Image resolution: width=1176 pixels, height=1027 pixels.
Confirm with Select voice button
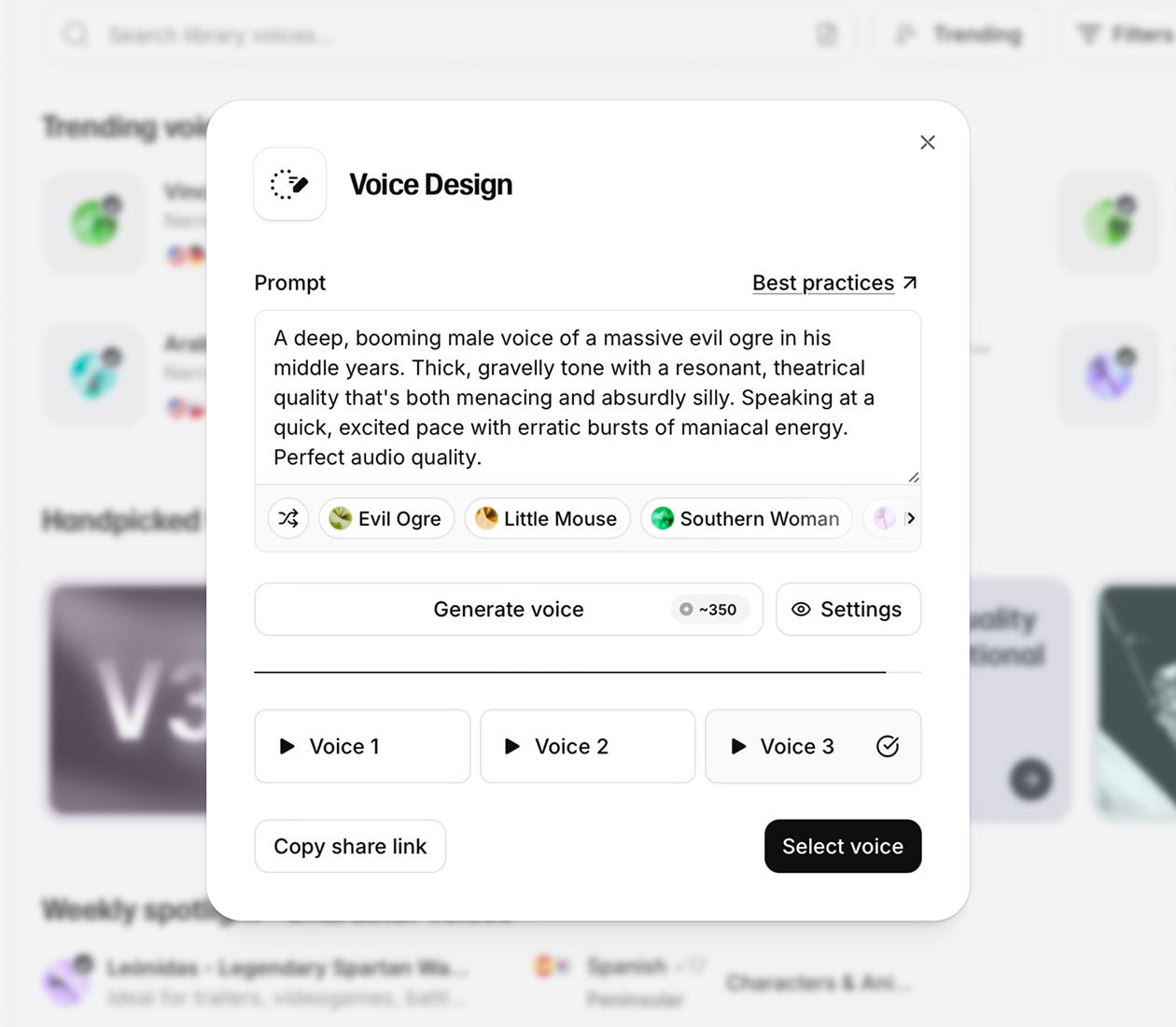coord(843,847)
